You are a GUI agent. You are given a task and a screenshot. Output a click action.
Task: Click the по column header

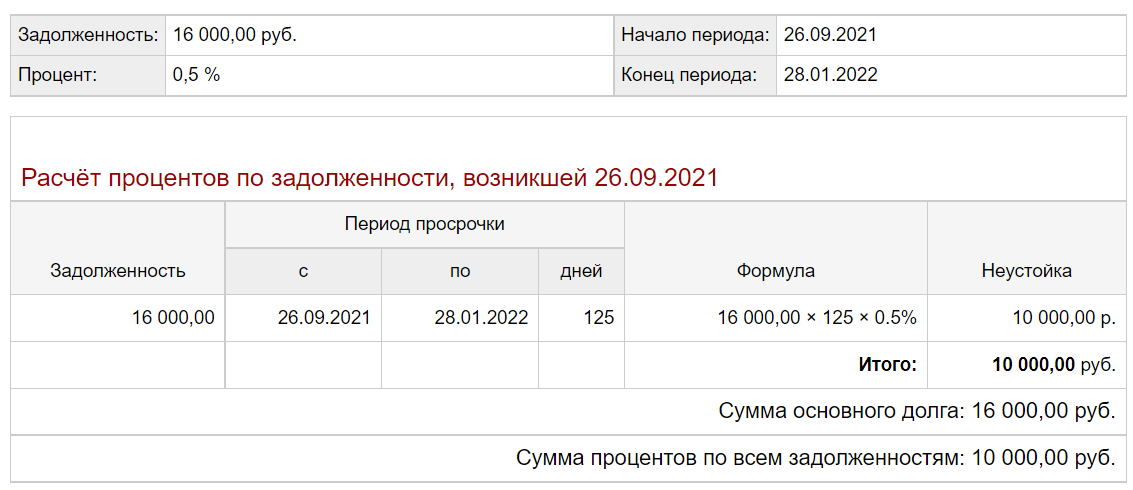[x=460, y=270]
